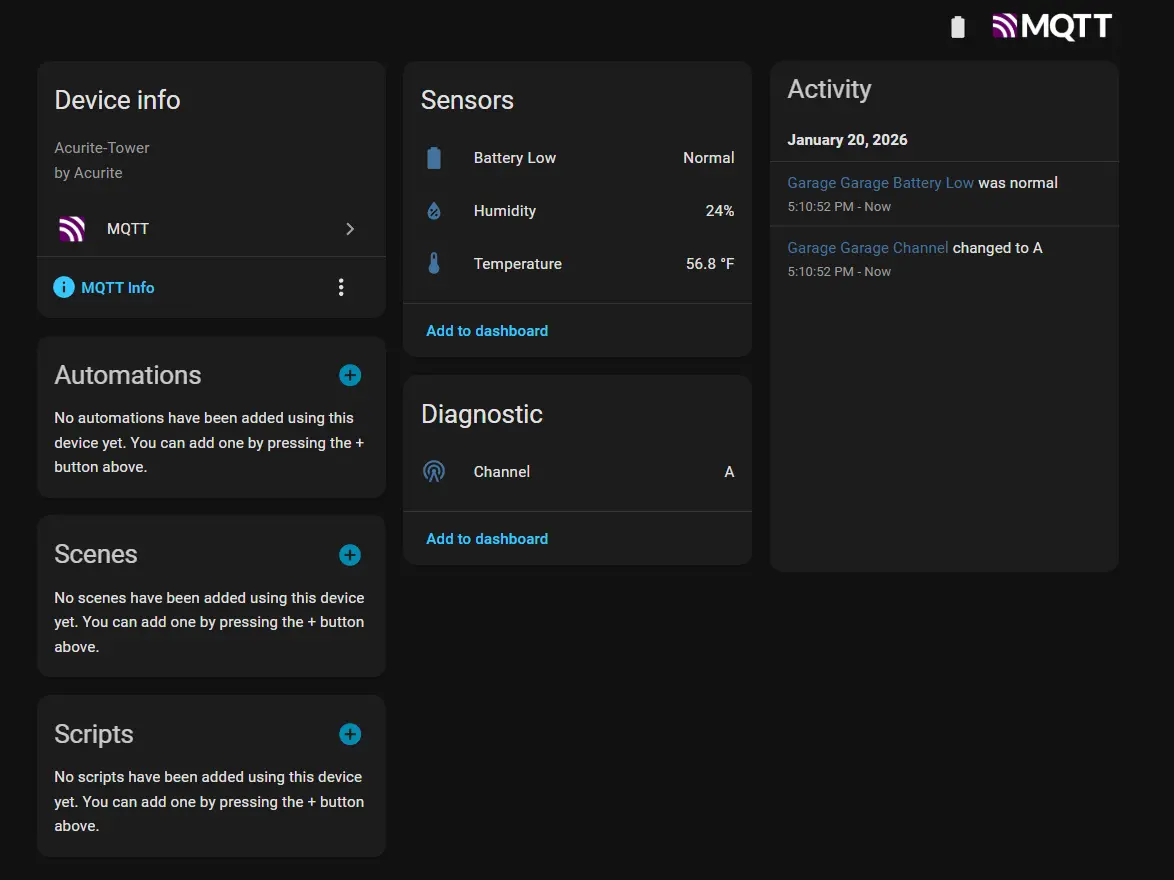
Task: Add Diagnostic entities to dashboard
Action: [x=487, y=539]
